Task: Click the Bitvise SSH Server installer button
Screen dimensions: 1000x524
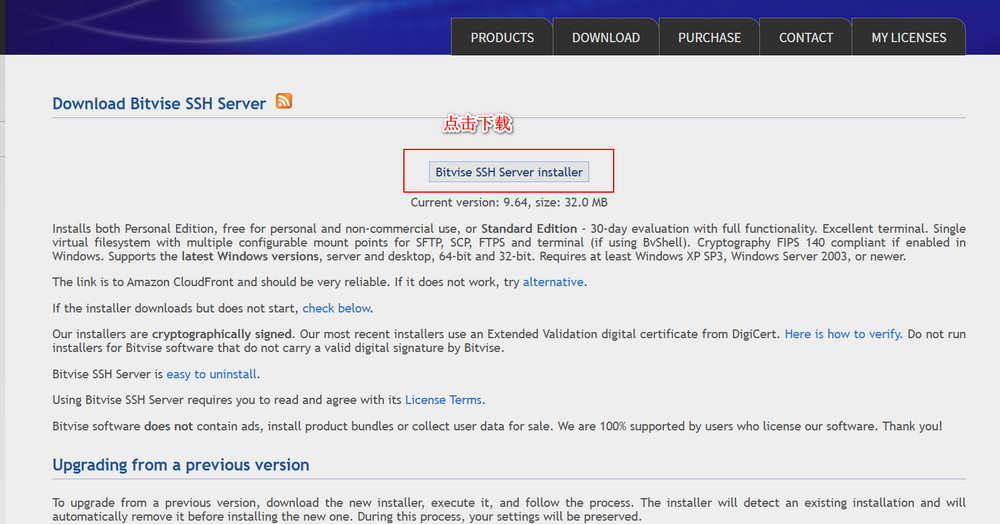Action: (x=509, y=172)
